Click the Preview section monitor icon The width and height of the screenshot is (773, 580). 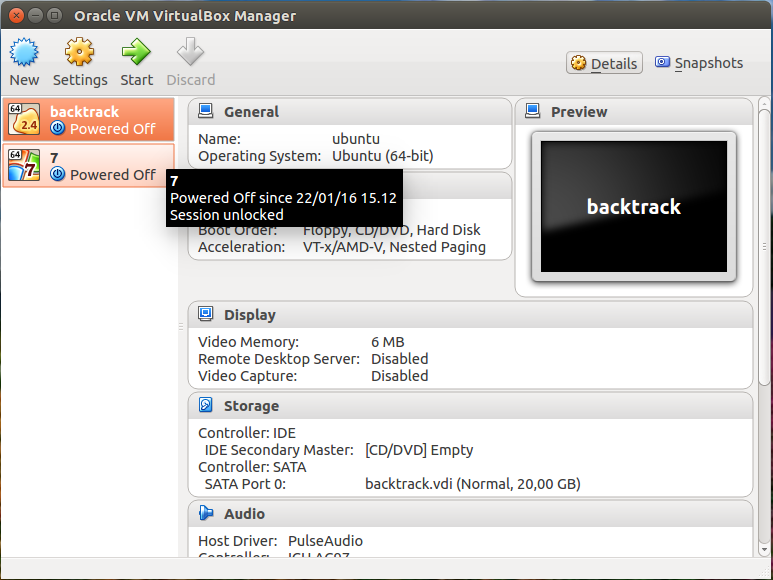(532, 111)
